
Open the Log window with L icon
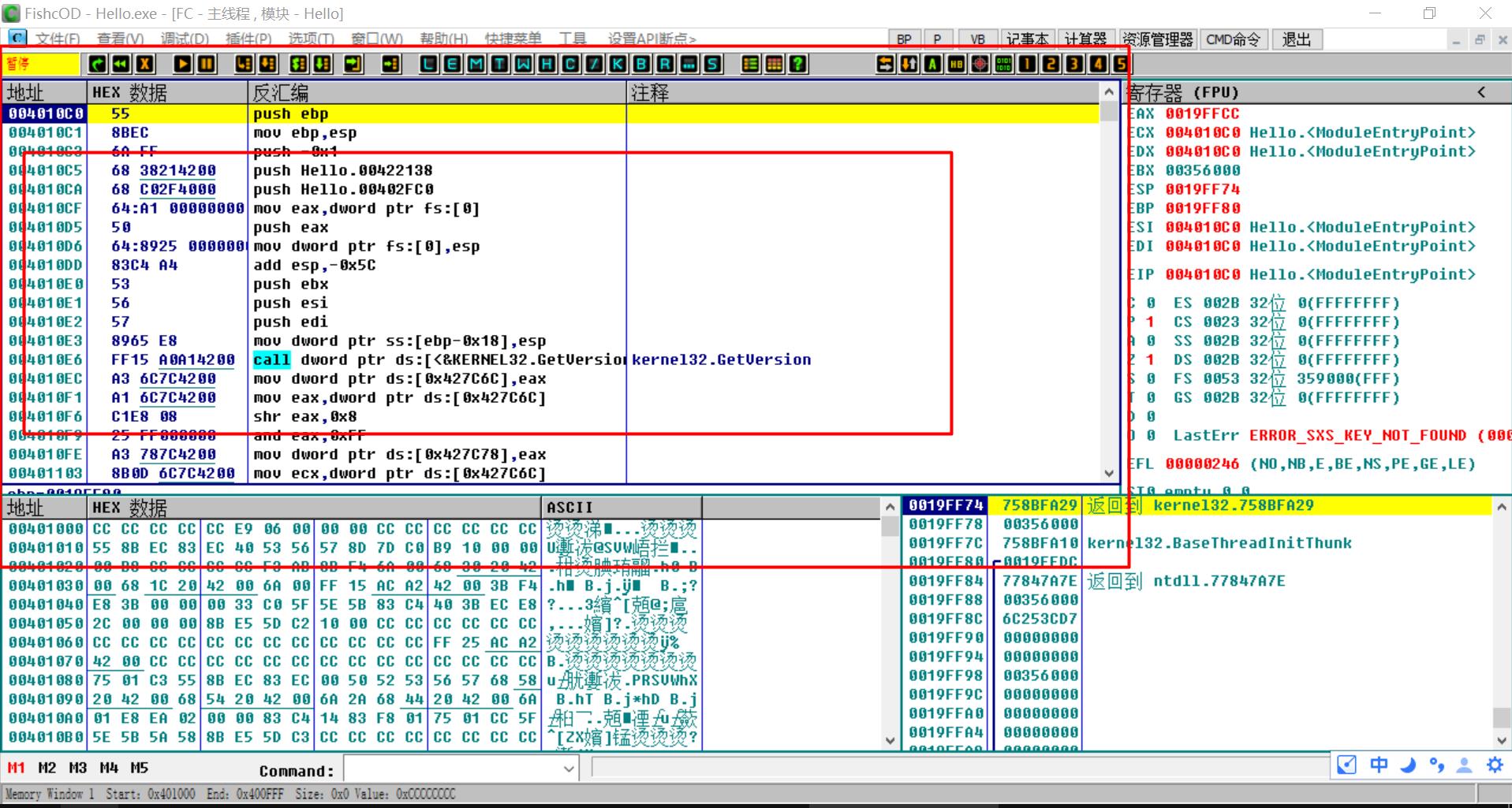click(x=428, y=65)
